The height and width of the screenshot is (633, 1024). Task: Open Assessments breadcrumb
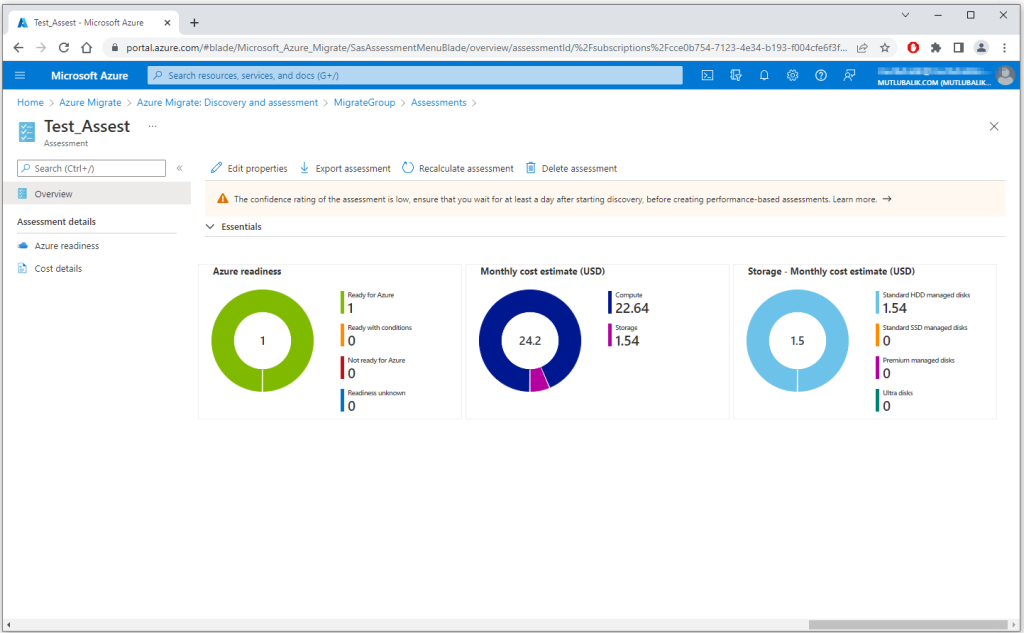(439, 103)
